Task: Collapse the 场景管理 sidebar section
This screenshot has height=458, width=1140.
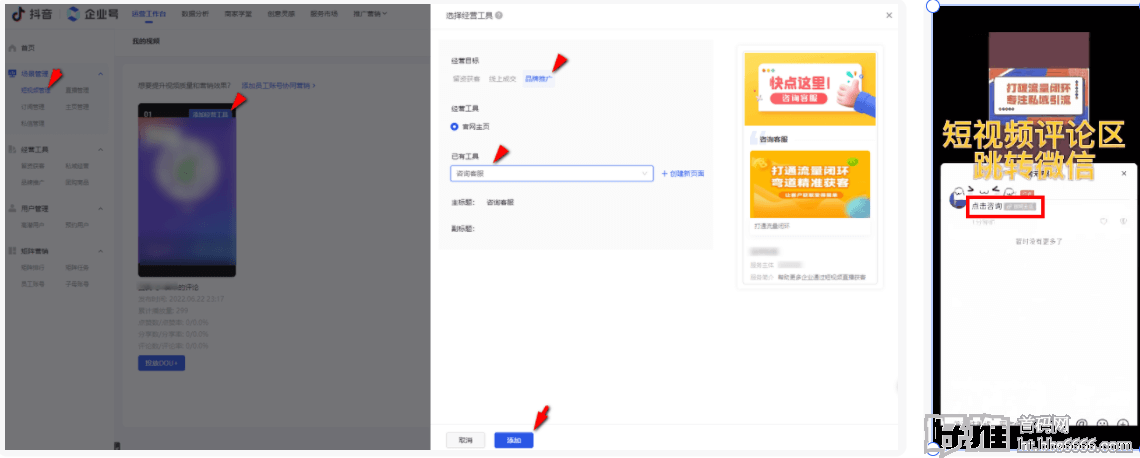Action: [100, 74]
